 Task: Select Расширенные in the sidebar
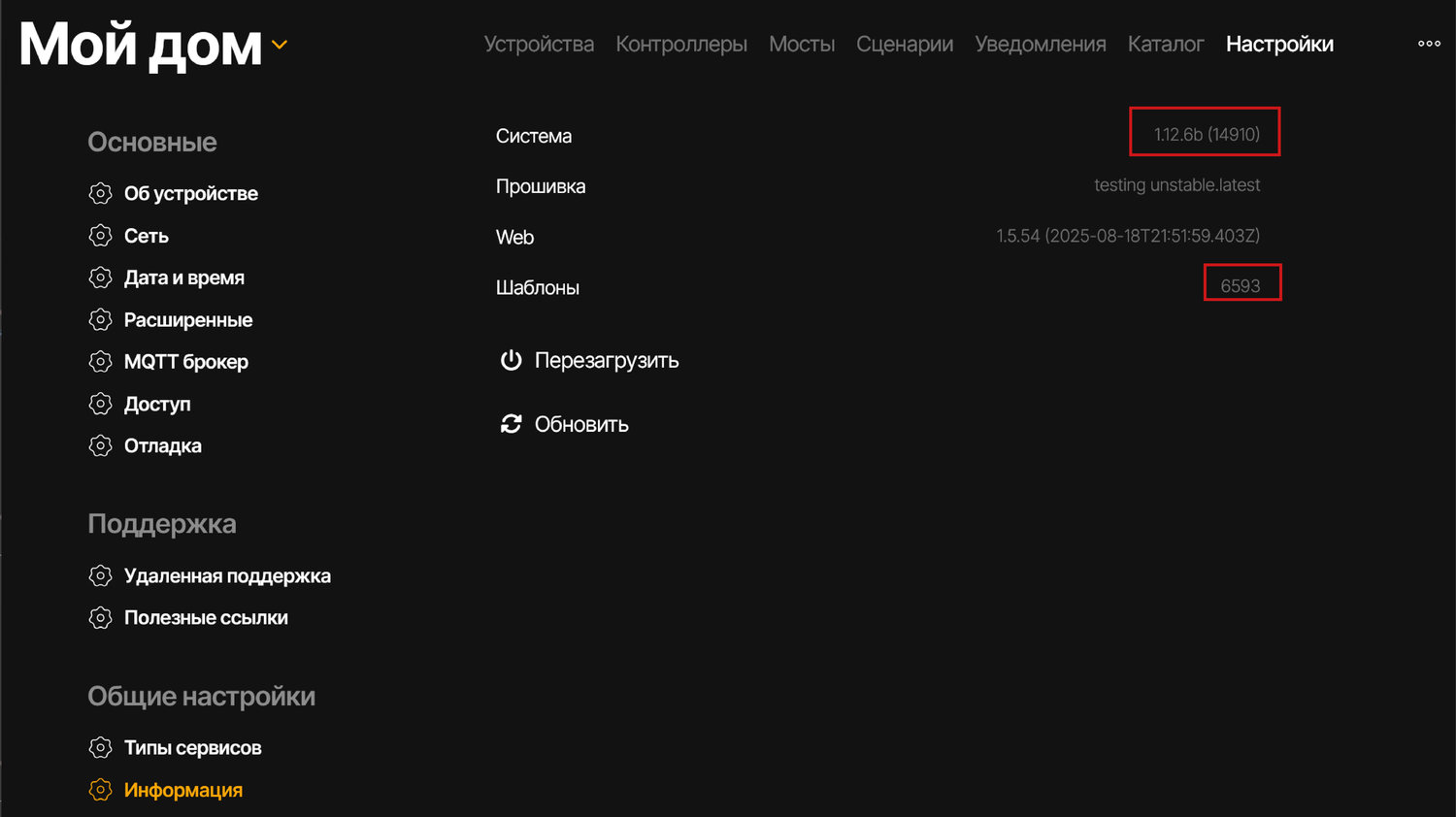187,320
